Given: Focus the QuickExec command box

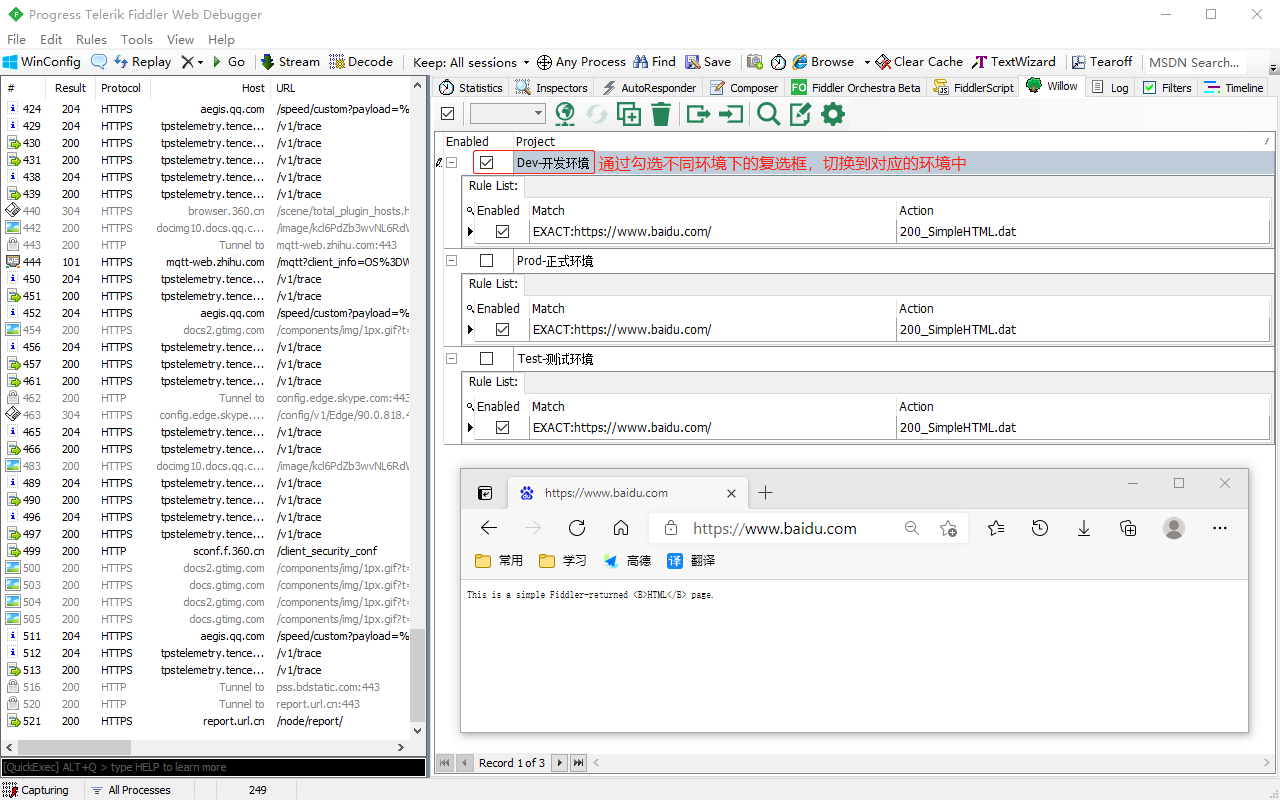Looking at the screenshot, I should click(213, 767).
